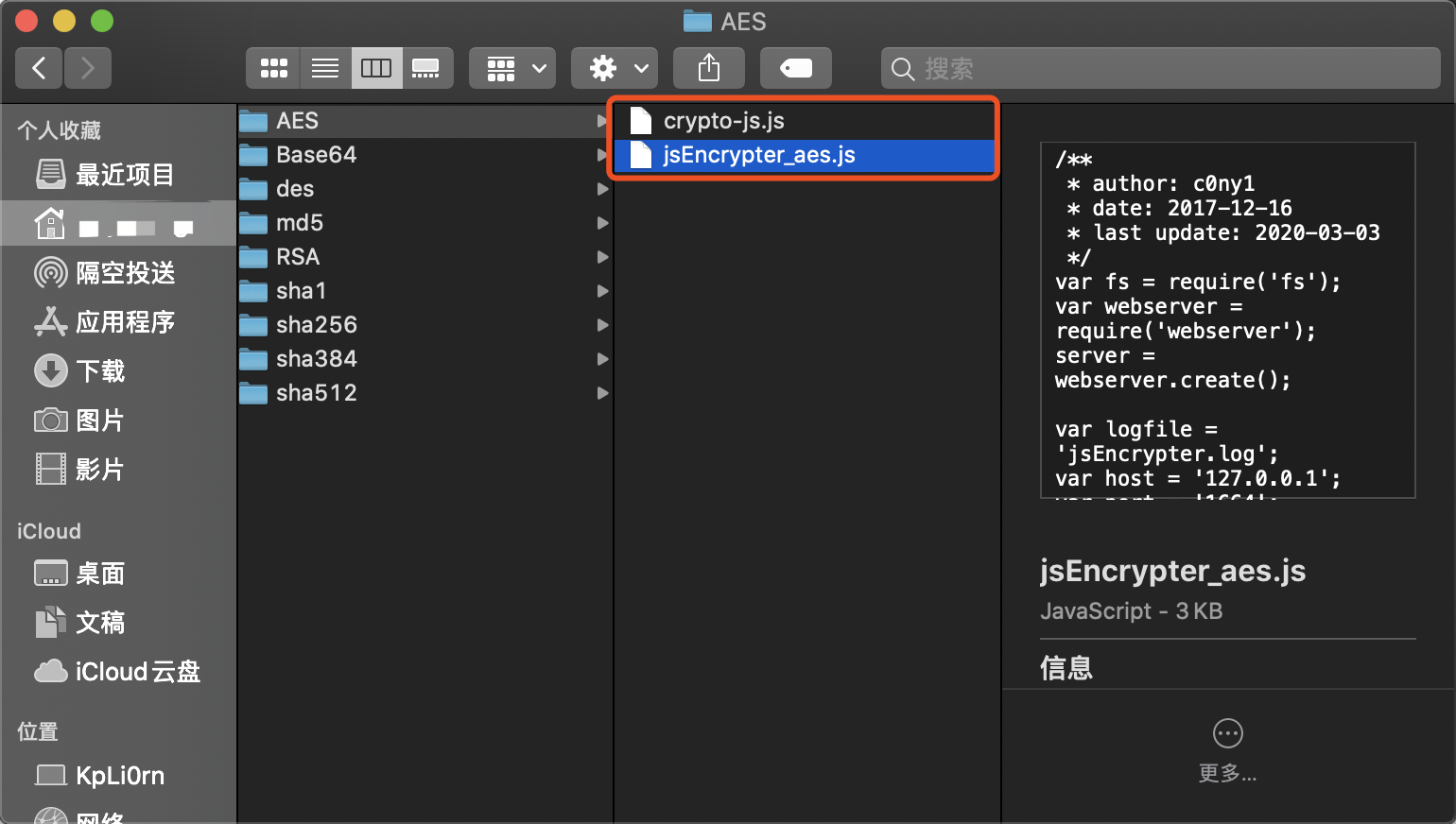Expand the sha384 folder arrow
1456x824 pixels.
click(x=601, y=359)
